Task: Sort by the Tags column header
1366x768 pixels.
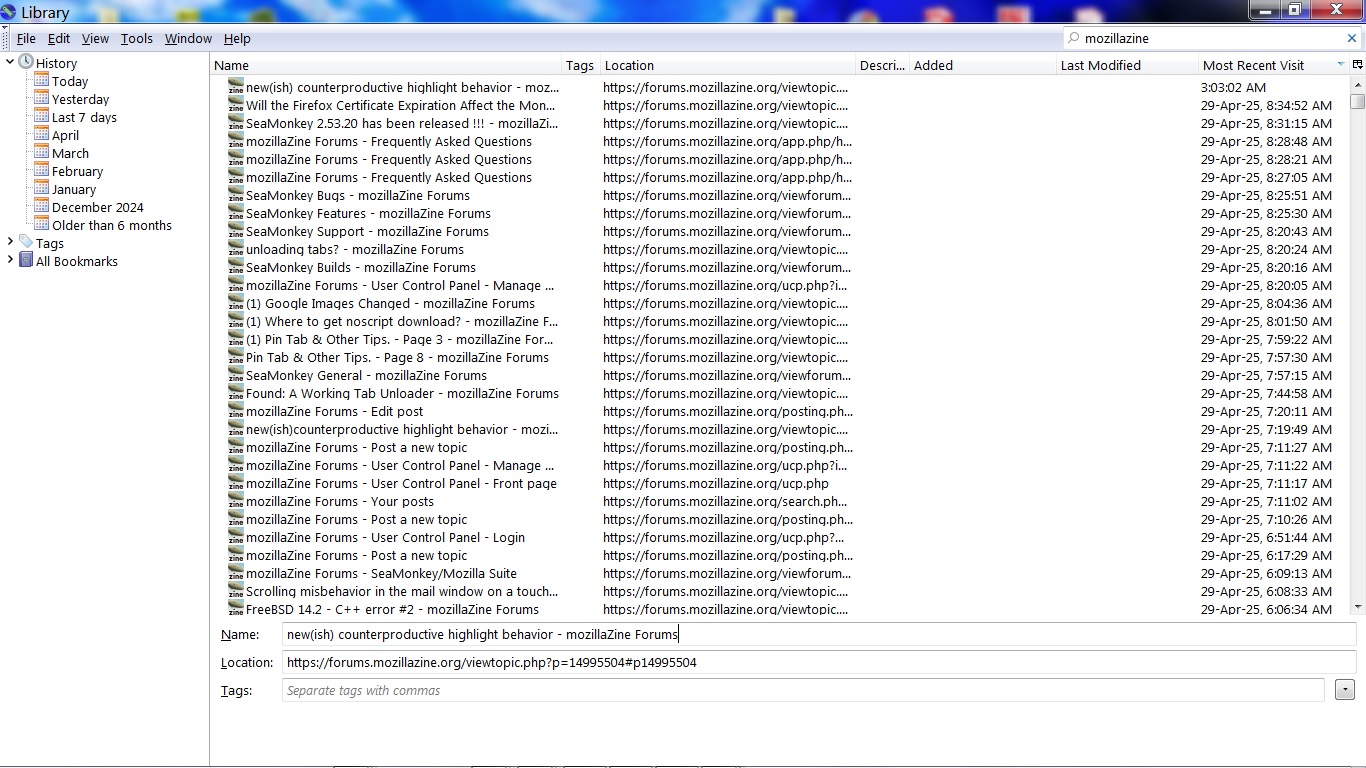Action: [x=580, y=65]
